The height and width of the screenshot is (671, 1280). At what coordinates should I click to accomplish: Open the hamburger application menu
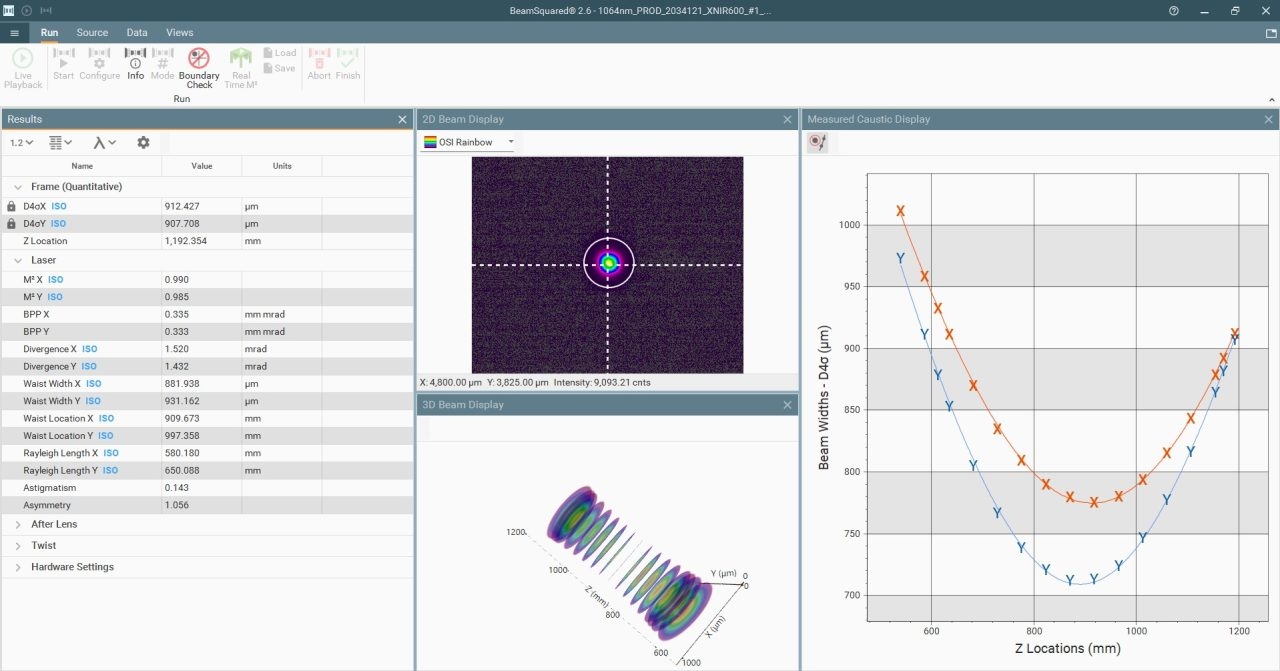[x=14, y=33]
